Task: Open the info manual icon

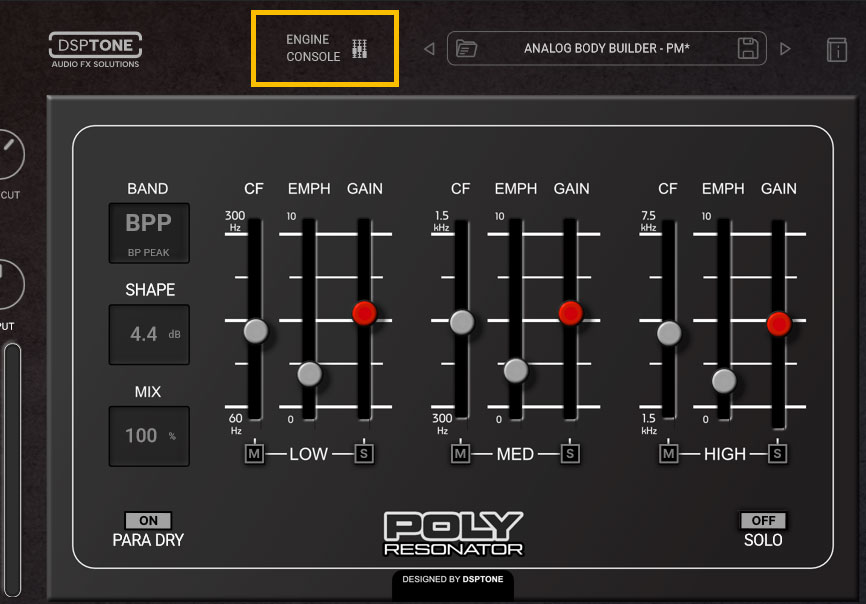Action: [837, 50]
